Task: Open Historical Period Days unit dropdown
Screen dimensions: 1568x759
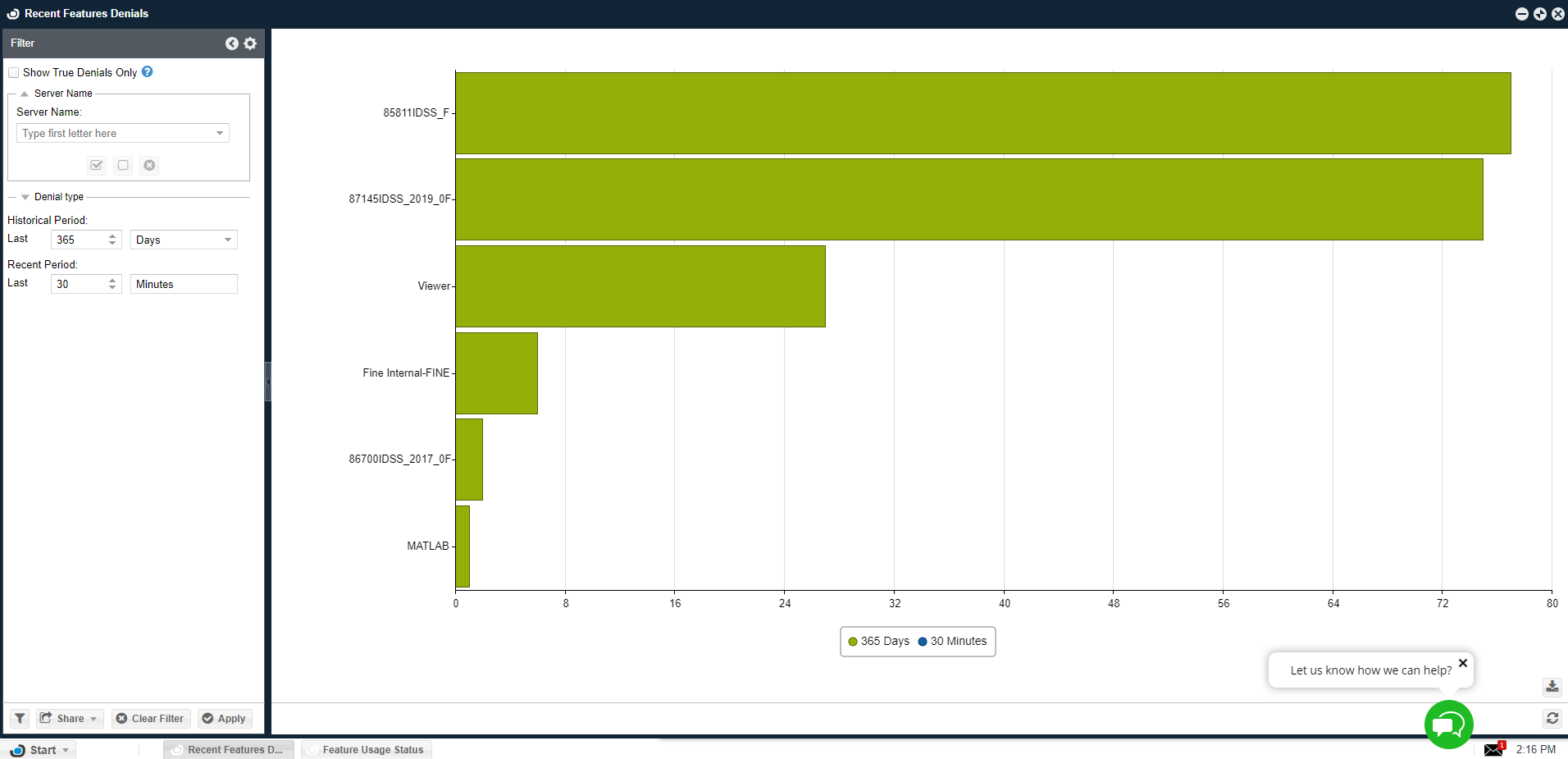Action: point(227,240)
